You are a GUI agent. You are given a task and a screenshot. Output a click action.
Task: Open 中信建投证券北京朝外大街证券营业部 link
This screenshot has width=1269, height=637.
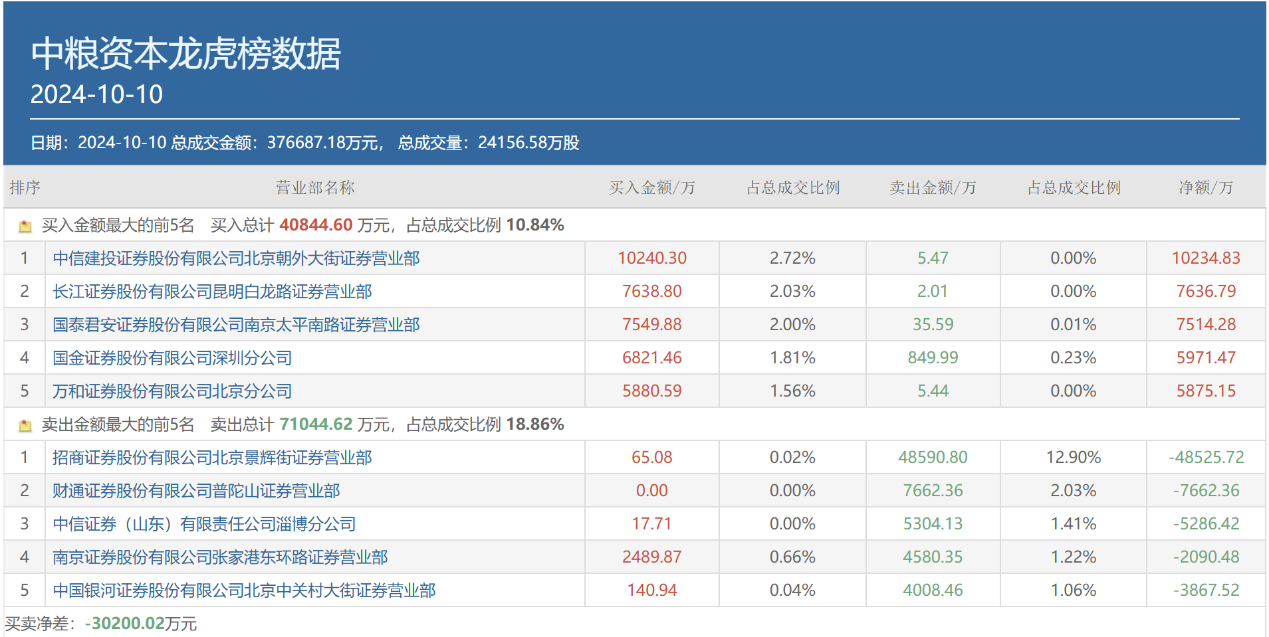pos(236,258)
